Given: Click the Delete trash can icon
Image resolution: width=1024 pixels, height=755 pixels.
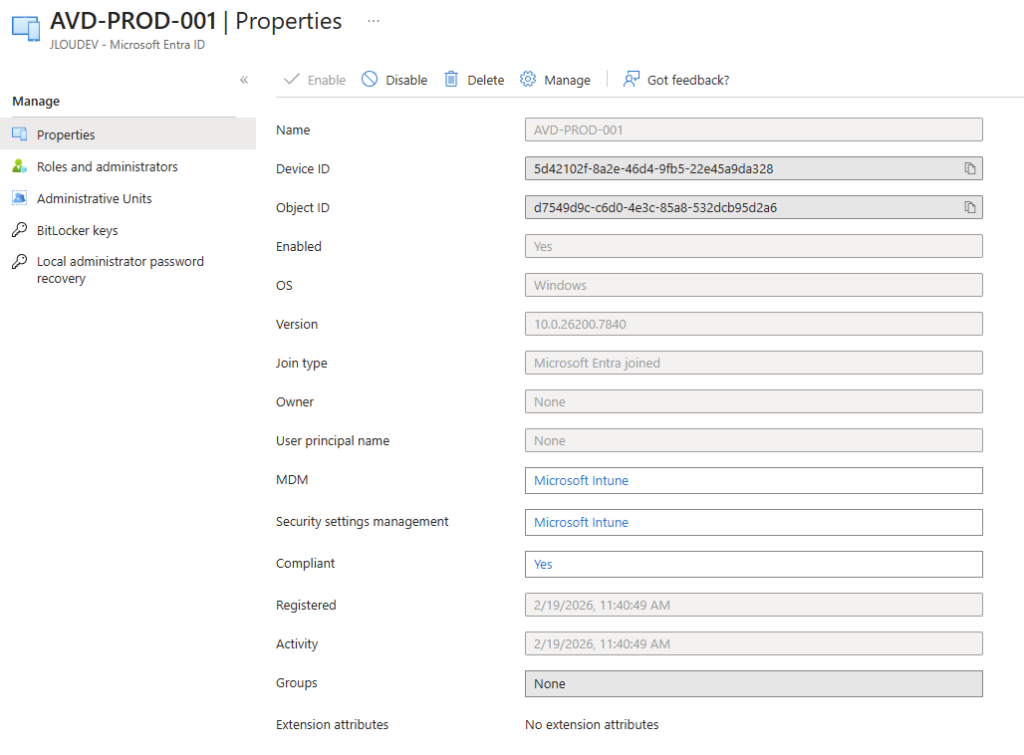Looking at the screenshot, I should [452, 80].
